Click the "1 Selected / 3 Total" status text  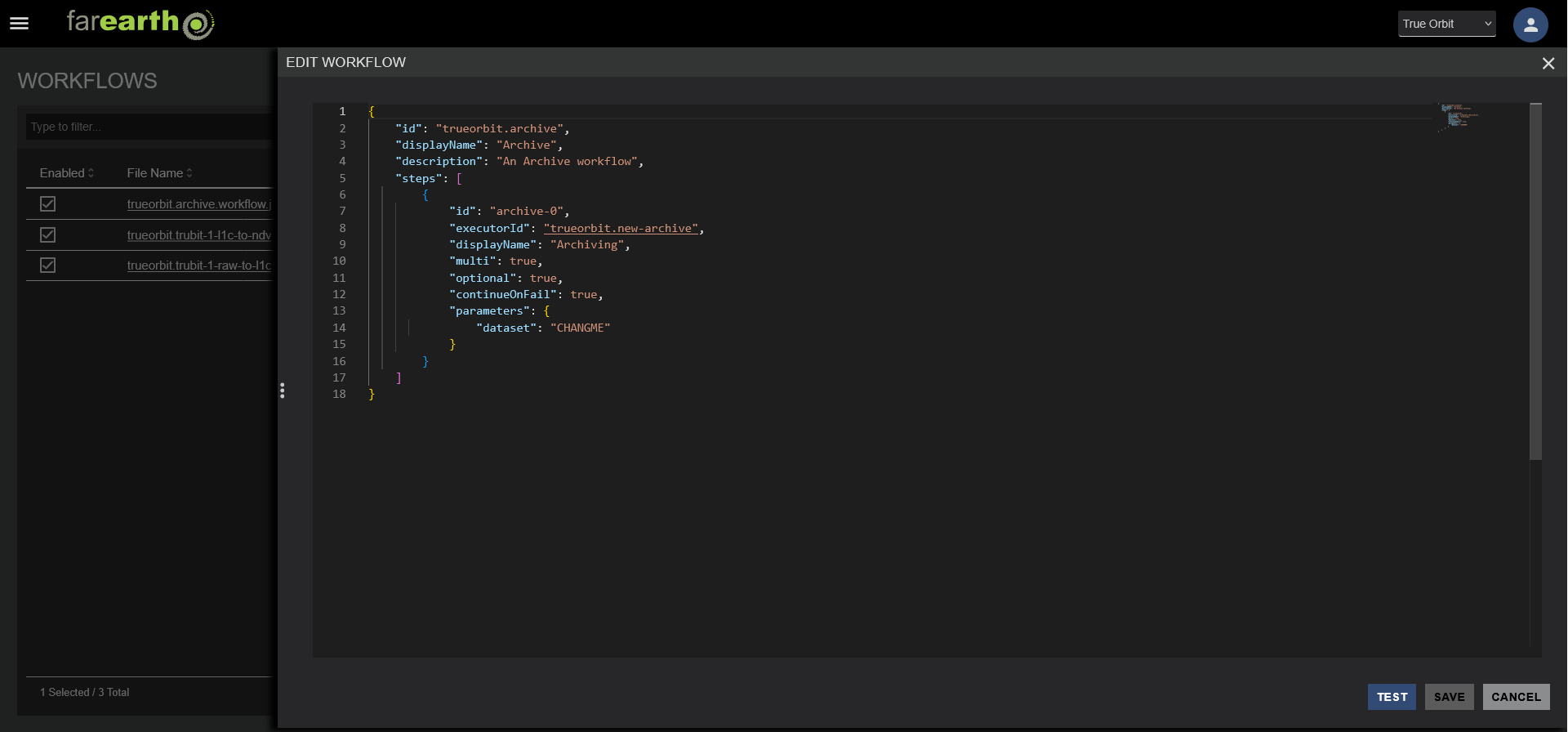pyautogui.click(x=85, y=692)
